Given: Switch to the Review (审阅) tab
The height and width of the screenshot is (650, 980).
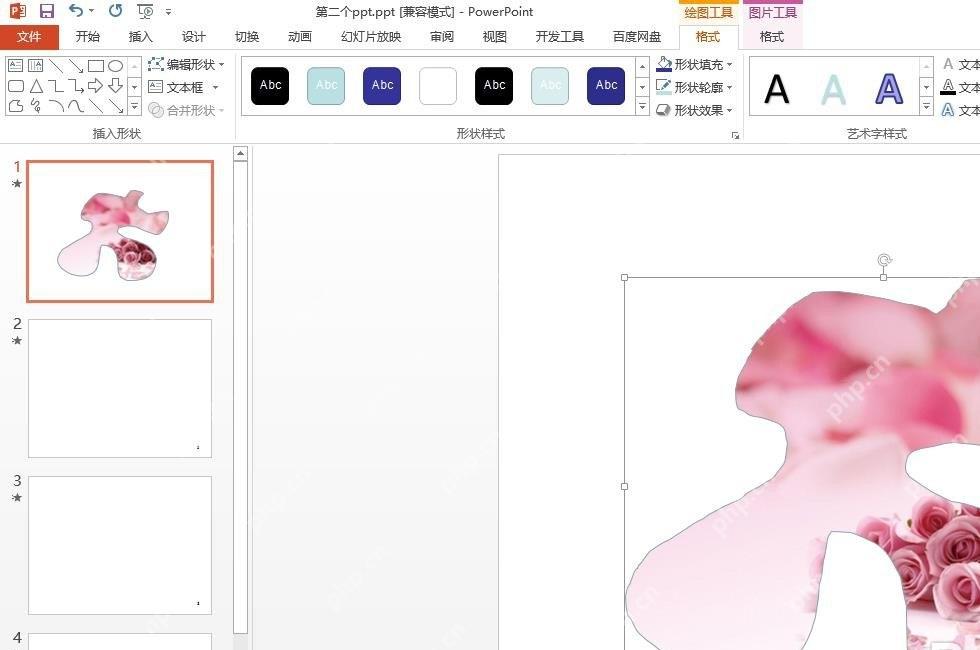Looking at the screenshot, I should tap(442, 37).
